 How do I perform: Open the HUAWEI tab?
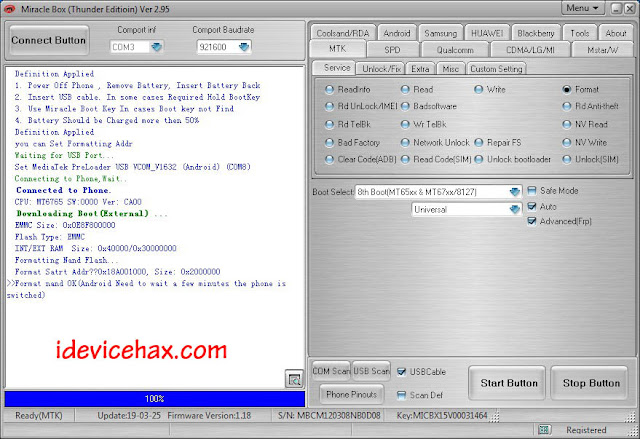click(487, 33)
